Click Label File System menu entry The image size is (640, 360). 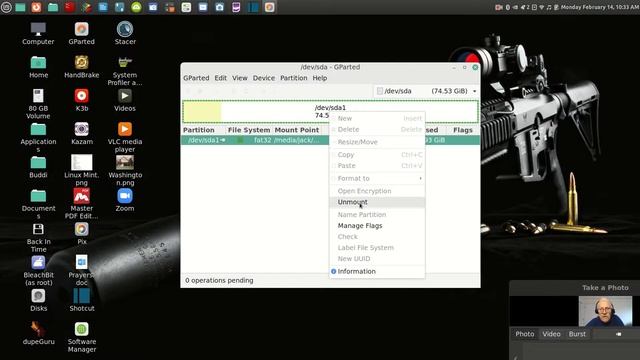click(377, 248)
